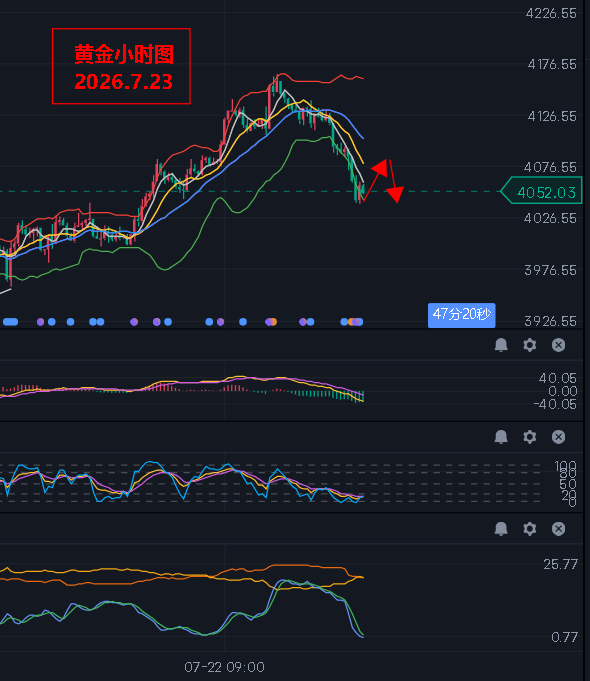Image resolution: width=590 pixels, height=681 pixels.
Task: Click the 0.77 scale label in bottom panel
Action: click(x=564, y=637)
